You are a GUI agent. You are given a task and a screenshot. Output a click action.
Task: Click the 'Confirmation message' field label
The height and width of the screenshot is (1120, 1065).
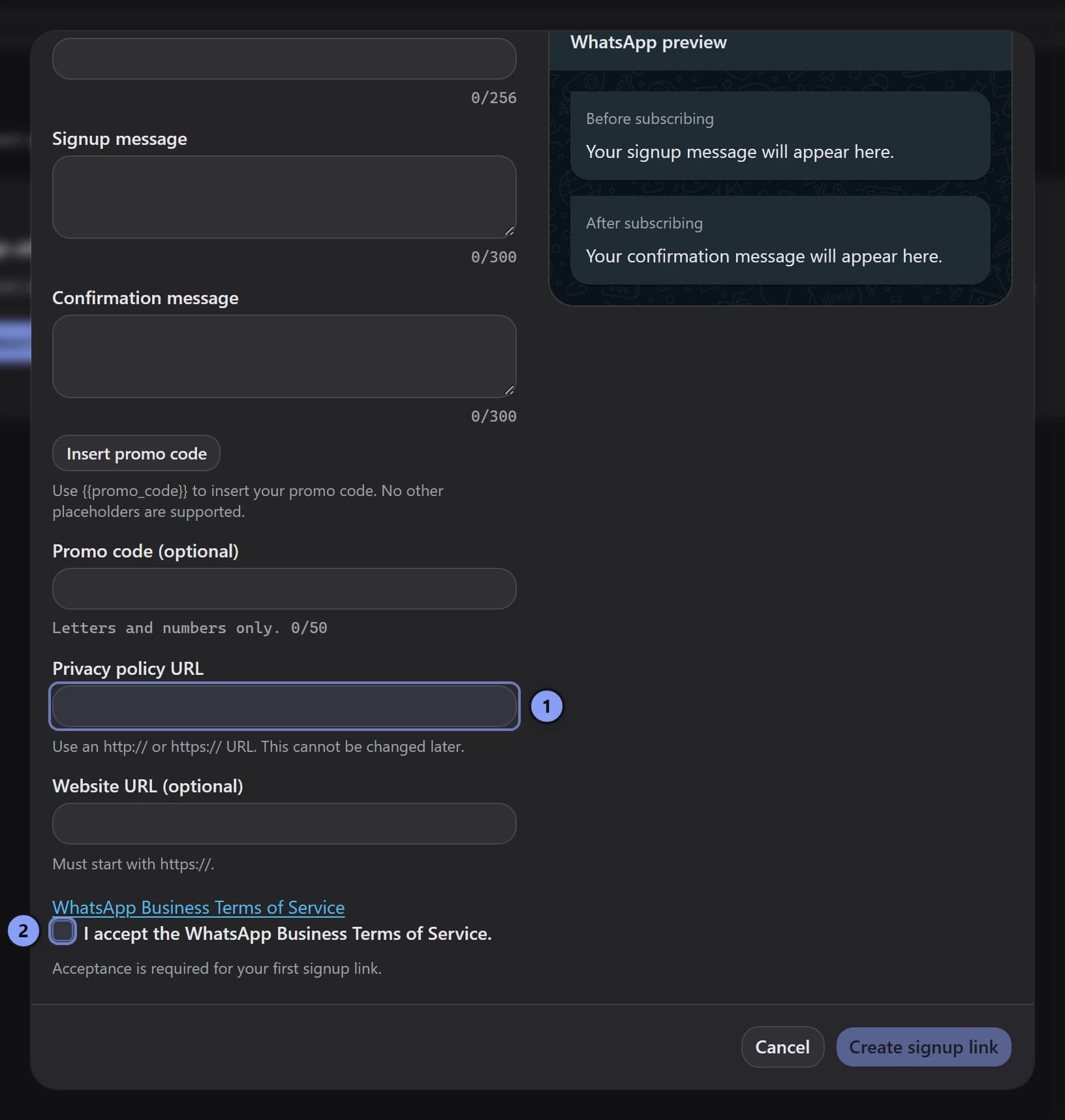click(x=145, y=298)
